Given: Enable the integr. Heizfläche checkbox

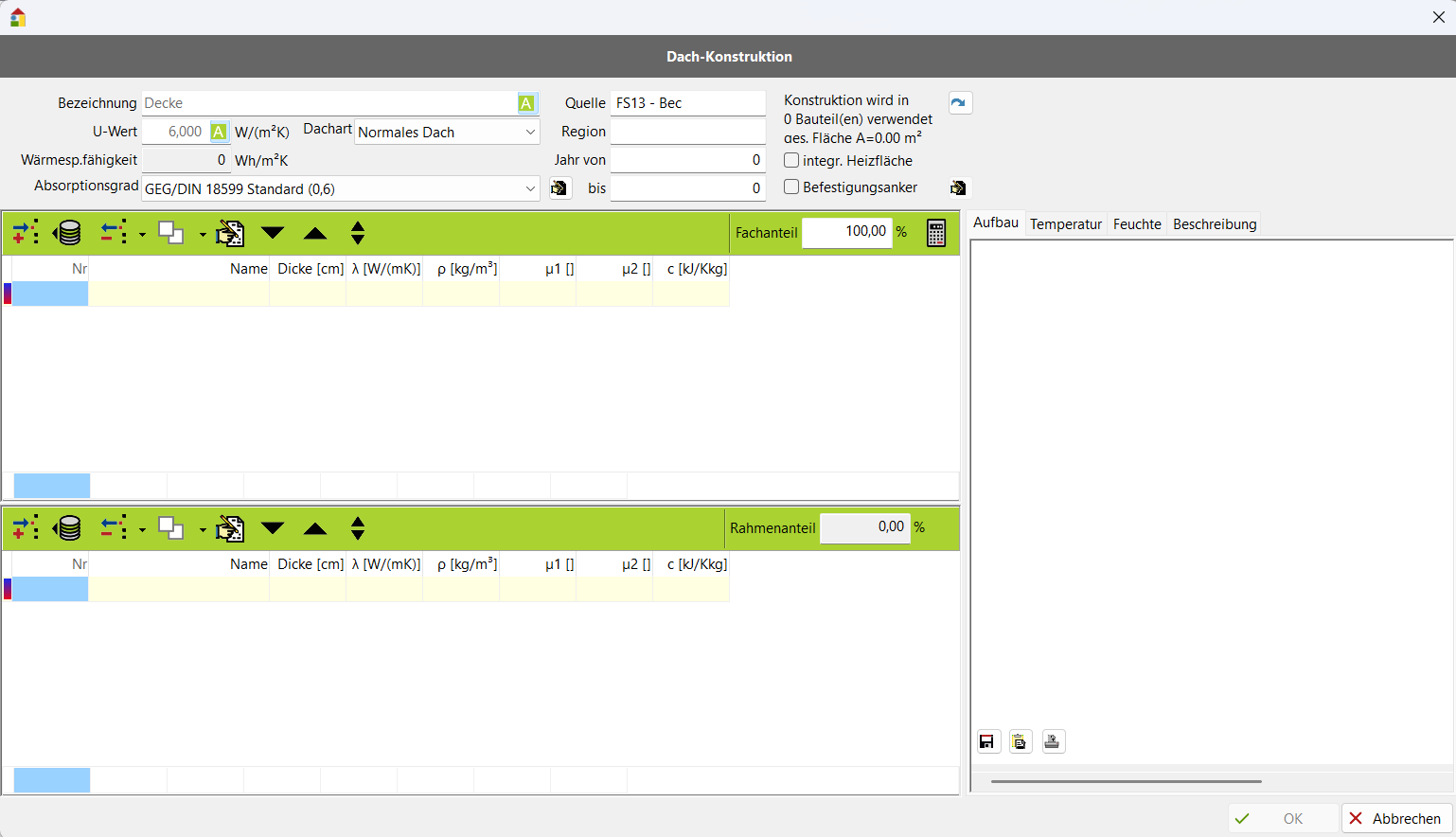Looking at the screenshot, I should click(x=791, y=161).
